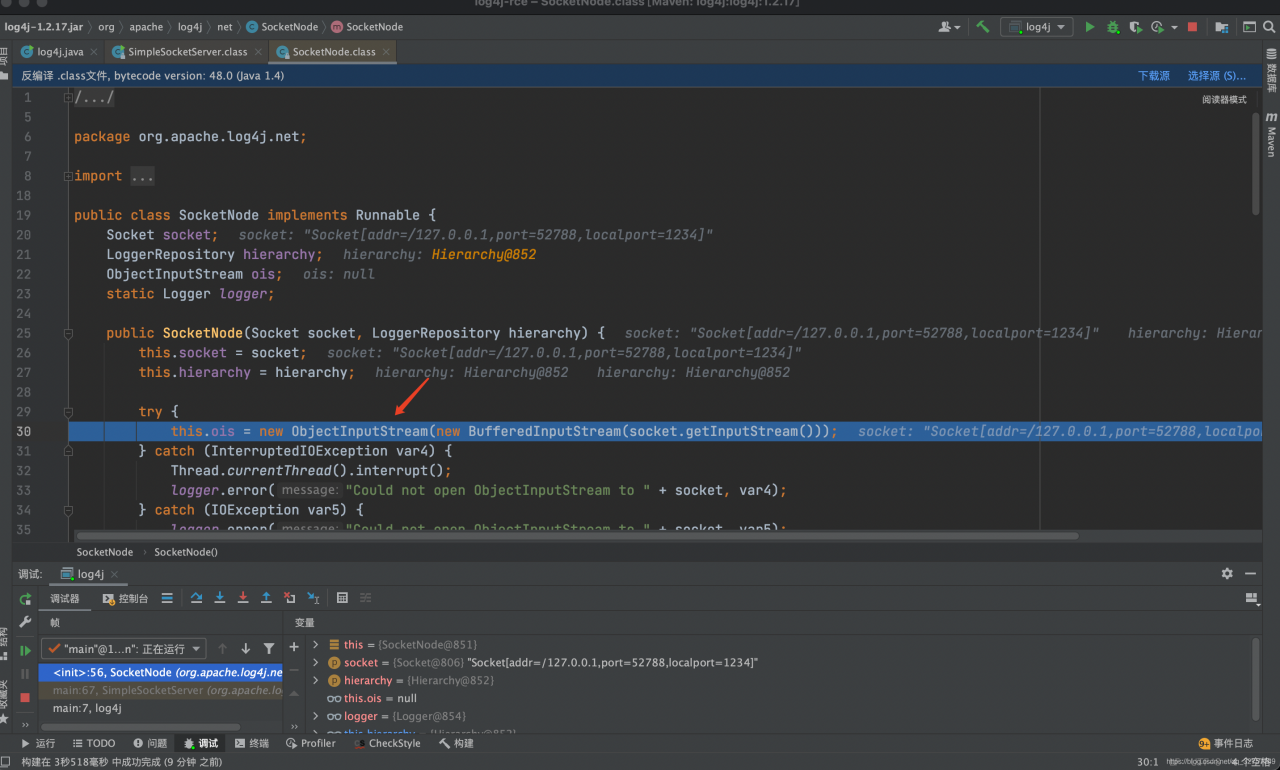The height and width of the screenshot is (770, 1280).
Task: Select the 调试器 debugger tab
Action: click(65, 598)
